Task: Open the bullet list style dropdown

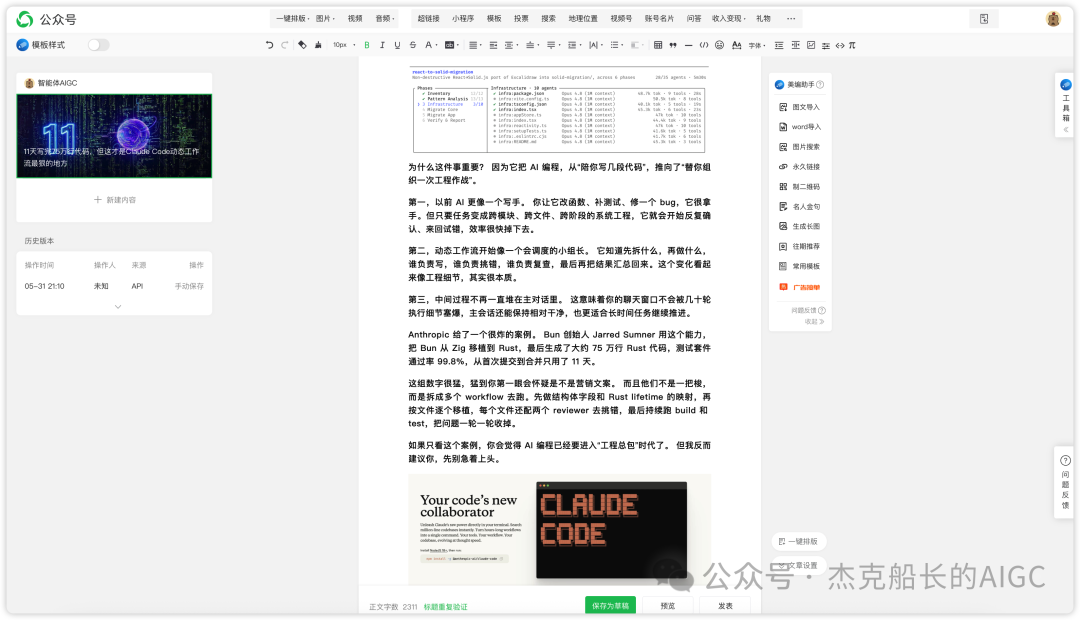Action: pos(616,45)
